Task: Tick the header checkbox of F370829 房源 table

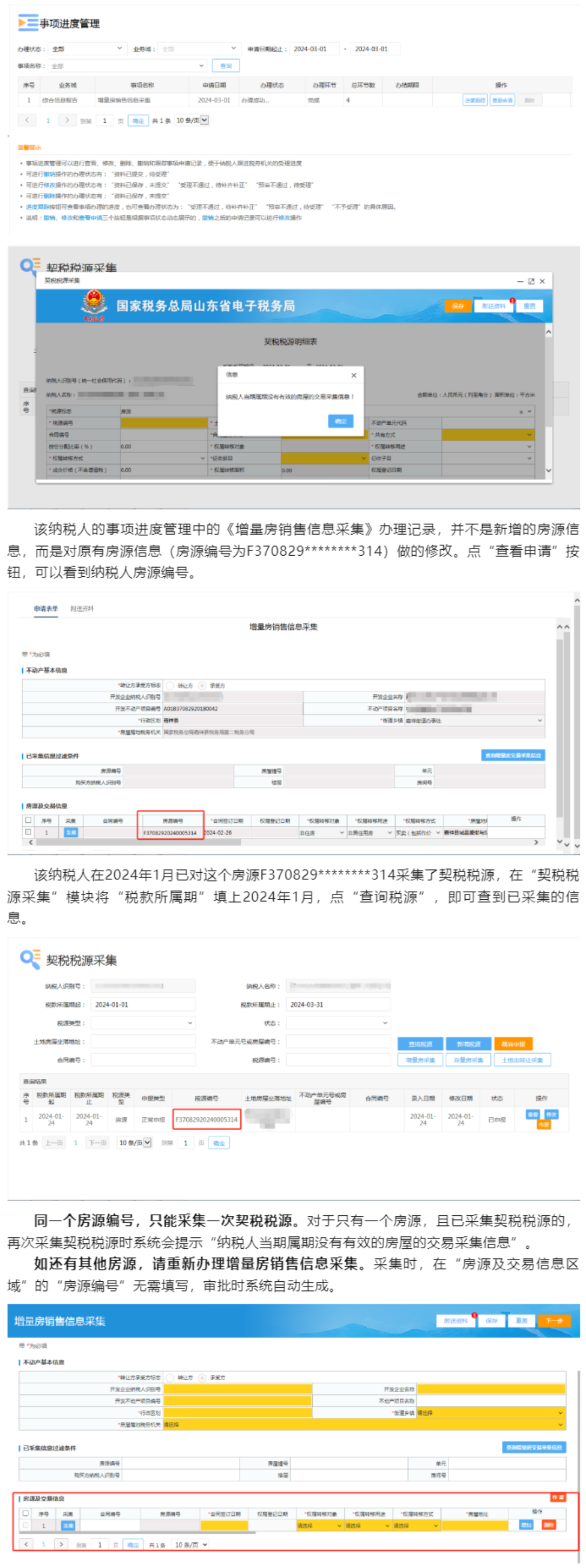Action: pos(28,820)
